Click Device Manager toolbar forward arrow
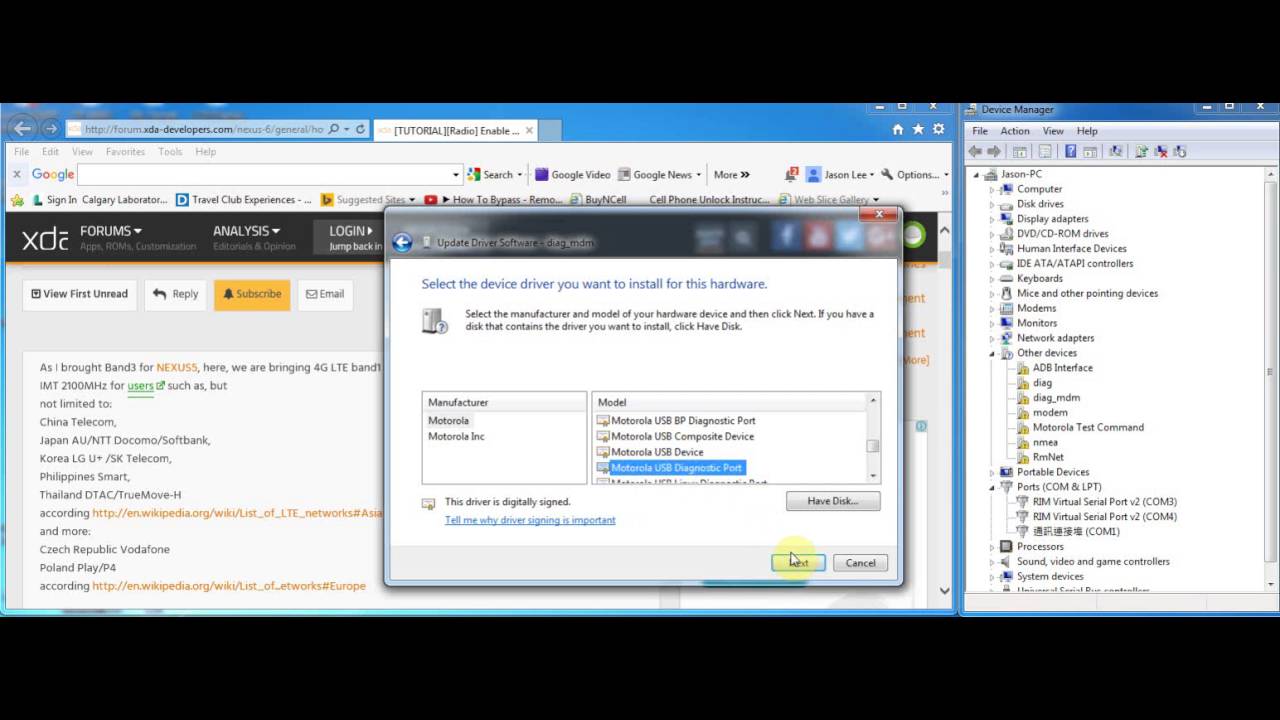The width and height of the screenshot is (1280, 720). [x=993, y=152]
